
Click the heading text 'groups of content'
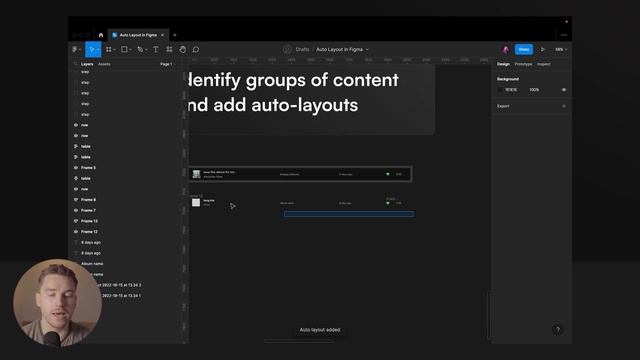(322, 80)
